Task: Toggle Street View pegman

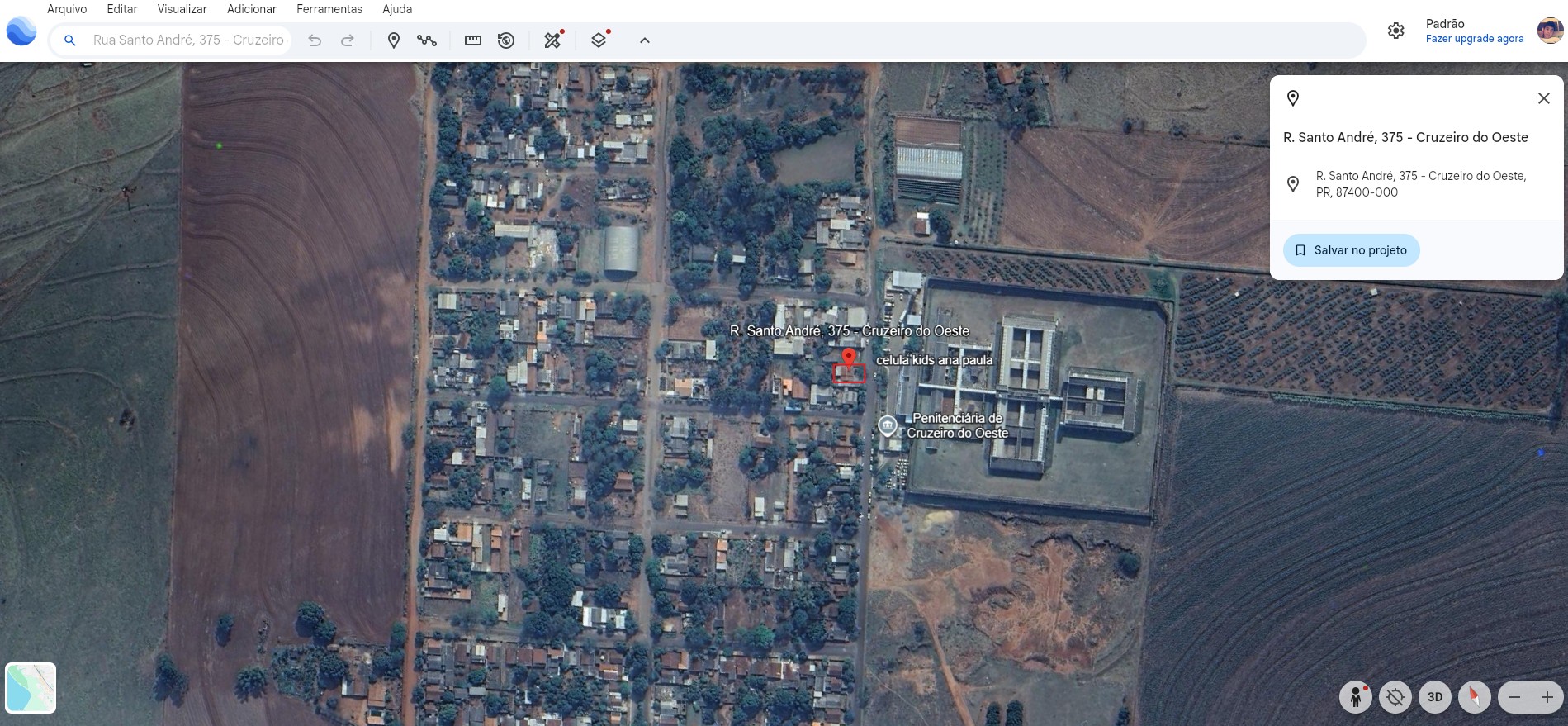Action: (1355, 697)
